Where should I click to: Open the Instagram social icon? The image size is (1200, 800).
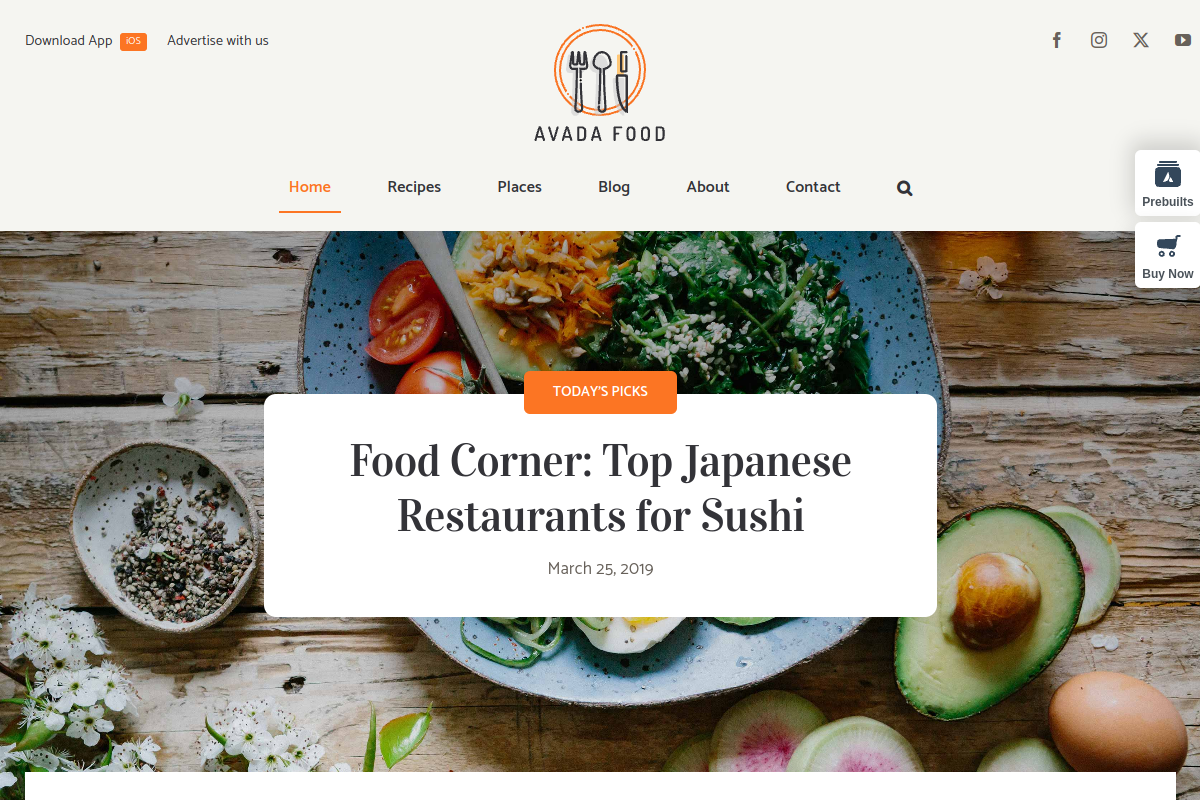1099,40
